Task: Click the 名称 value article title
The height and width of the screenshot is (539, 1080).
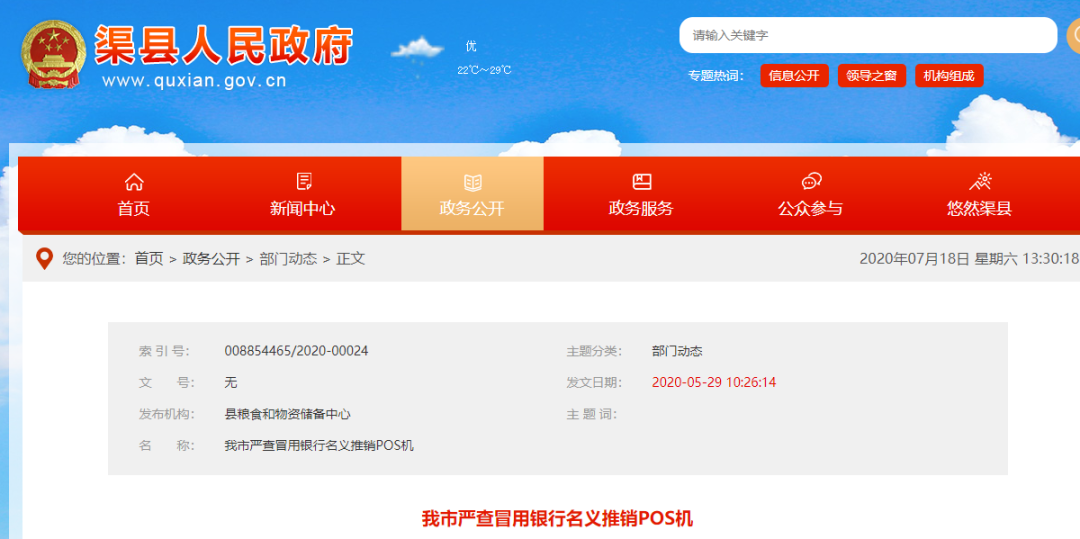Action: tap(320, 446)
